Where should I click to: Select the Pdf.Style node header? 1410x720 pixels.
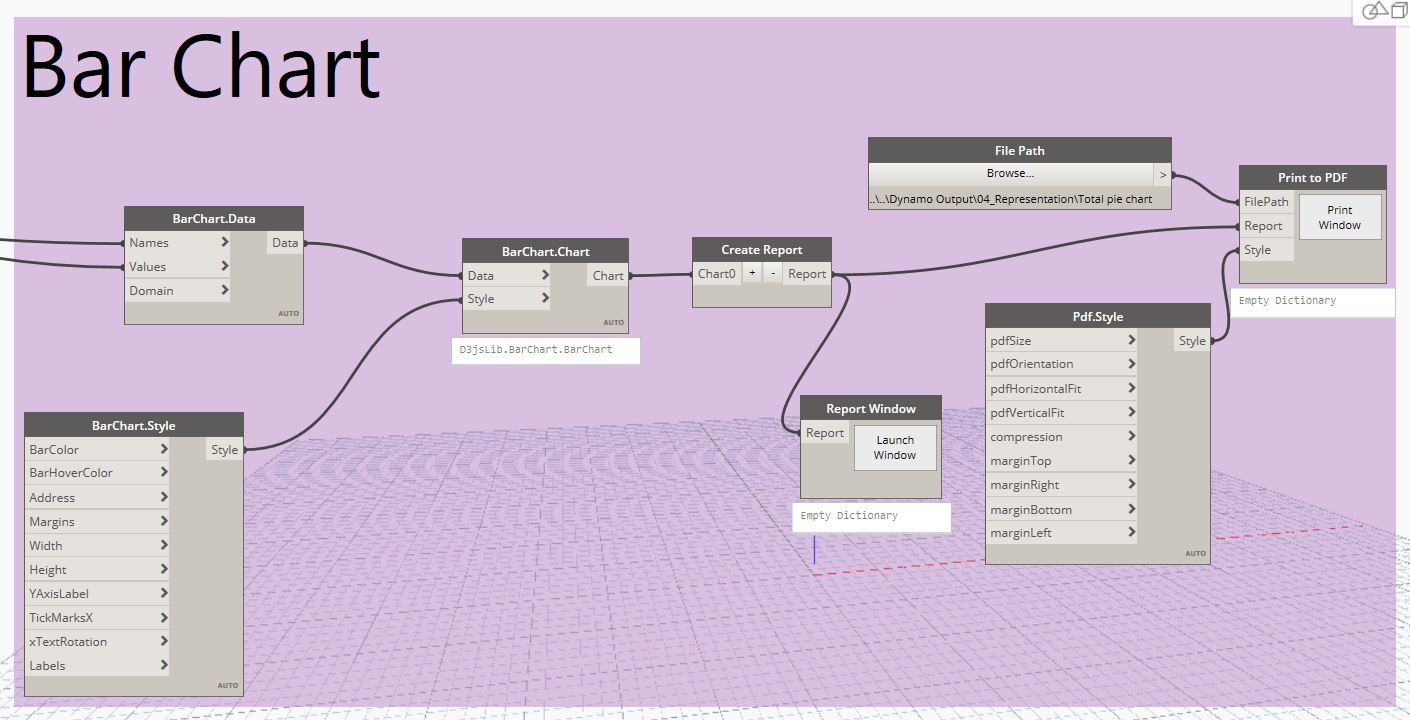click(x=1098, y=316)
